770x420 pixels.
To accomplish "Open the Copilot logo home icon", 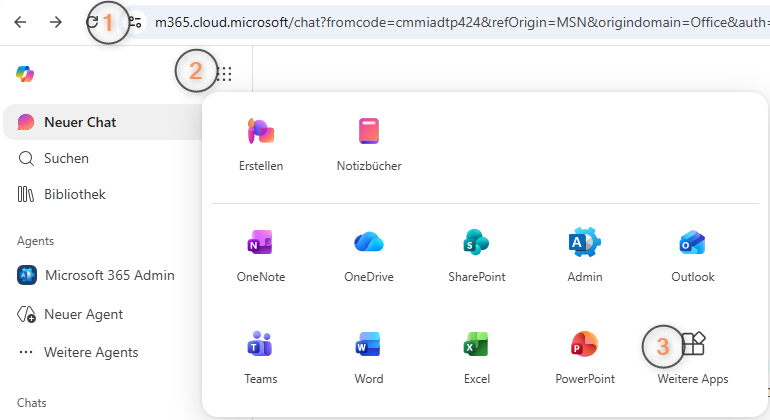I will [25, 74].
